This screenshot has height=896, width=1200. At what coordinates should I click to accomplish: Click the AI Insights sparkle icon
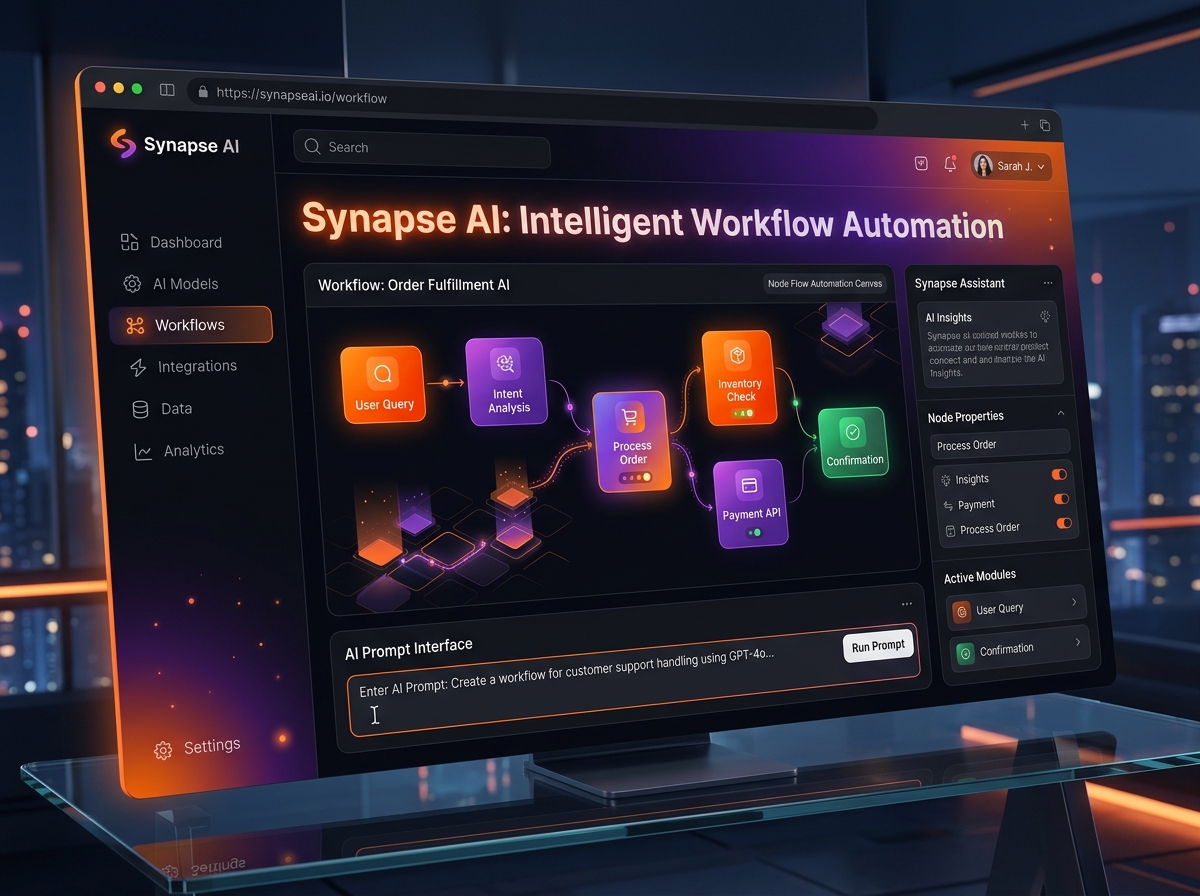[1045, 317]
